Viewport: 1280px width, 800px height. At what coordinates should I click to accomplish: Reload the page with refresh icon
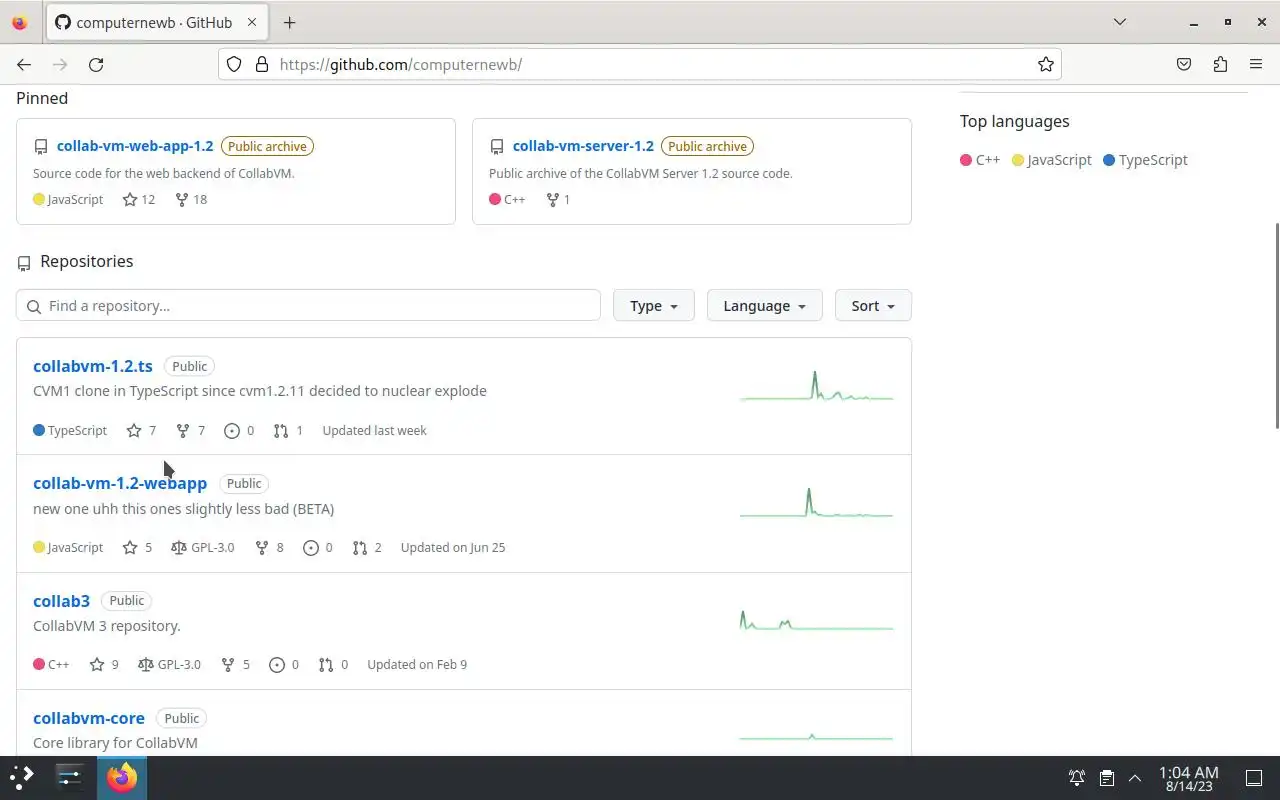point(96,64)
